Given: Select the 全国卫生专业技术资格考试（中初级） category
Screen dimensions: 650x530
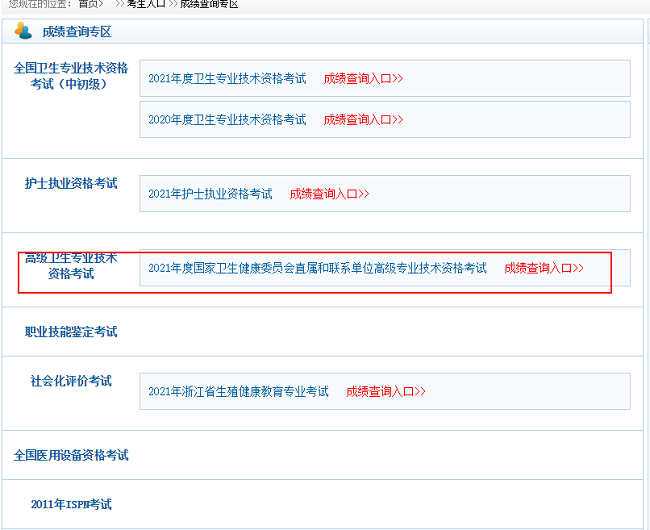Looking at the screenshot, I should (70, 76).
